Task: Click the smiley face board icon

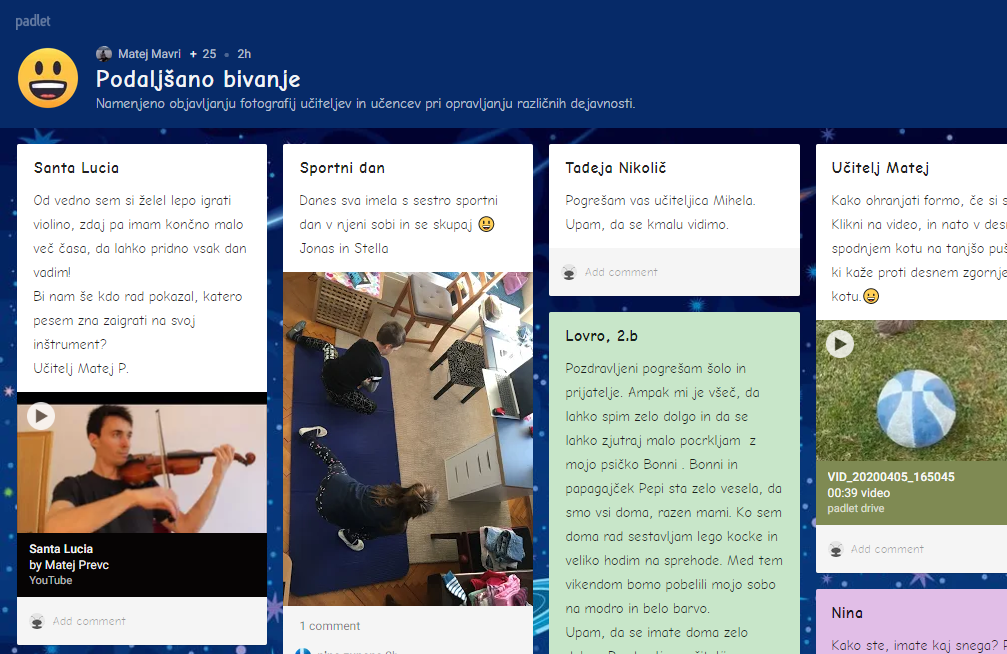Action: tap(48, 78)
